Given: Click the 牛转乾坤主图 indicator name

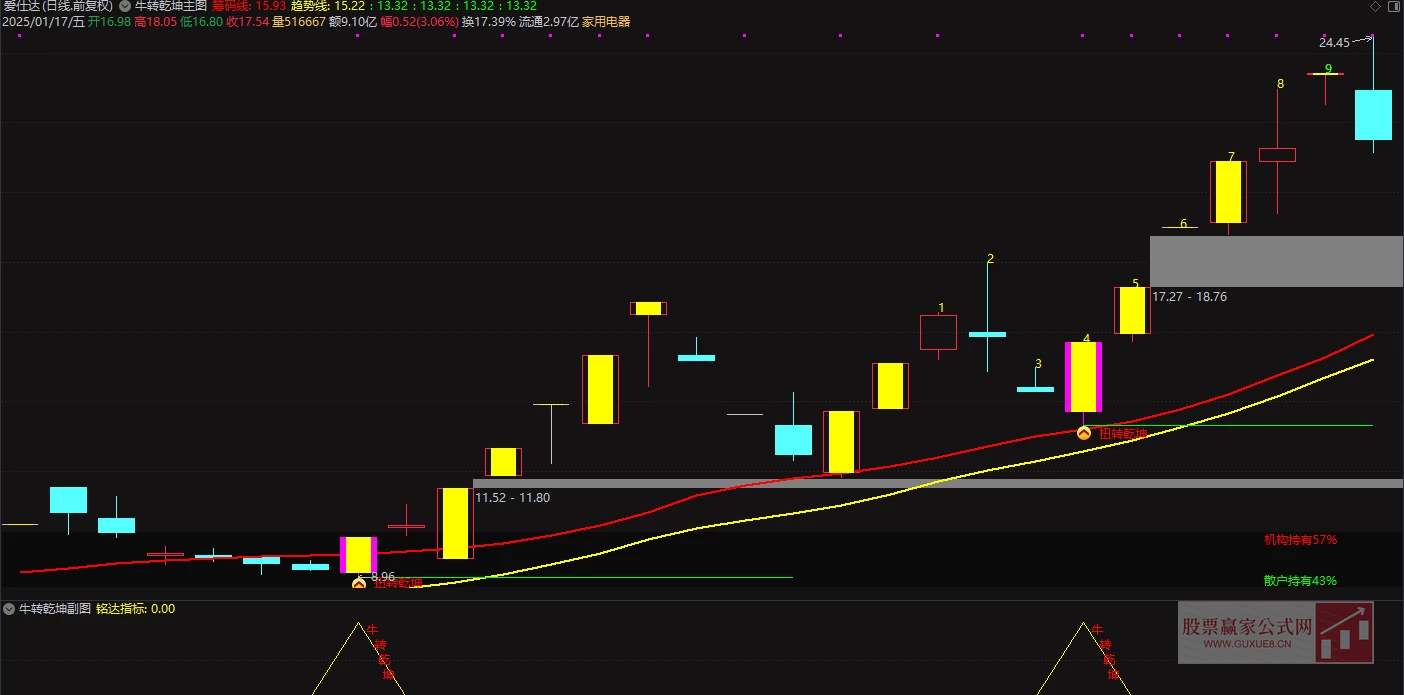Looking at the screenshot, I should 170,6.
